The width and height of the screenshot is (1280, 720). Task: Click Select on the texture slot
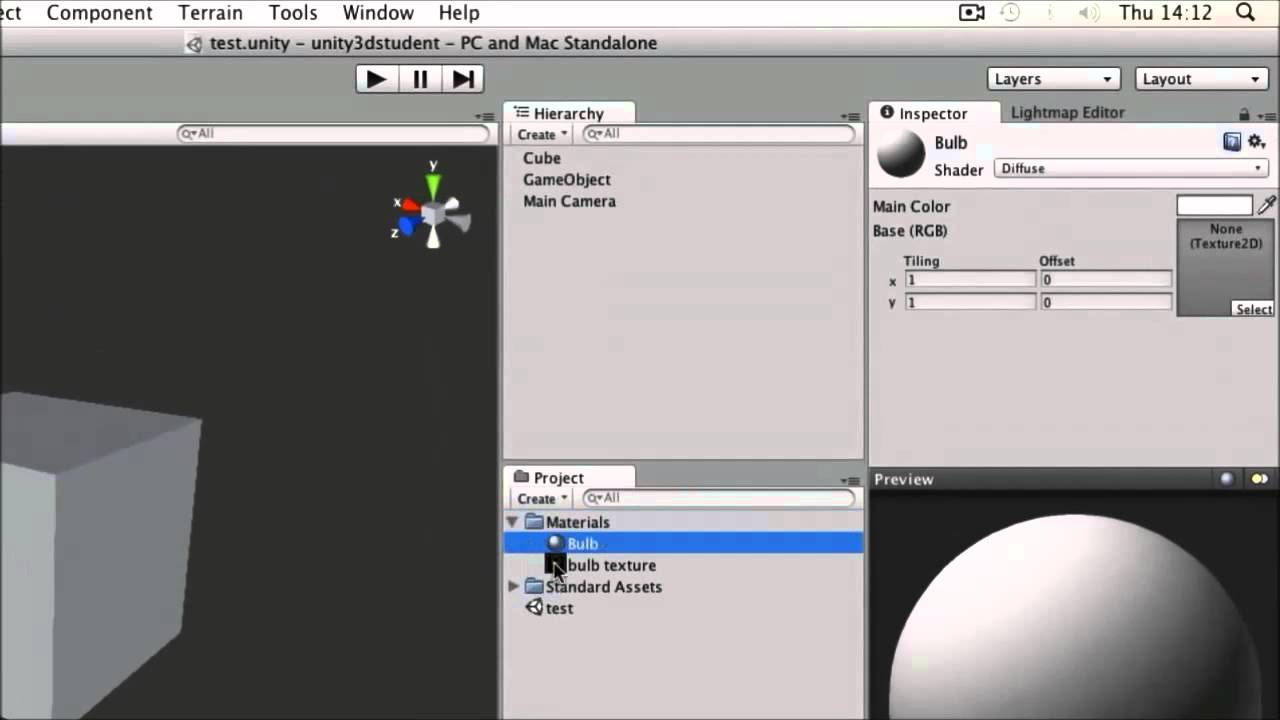click(1254, 310)
